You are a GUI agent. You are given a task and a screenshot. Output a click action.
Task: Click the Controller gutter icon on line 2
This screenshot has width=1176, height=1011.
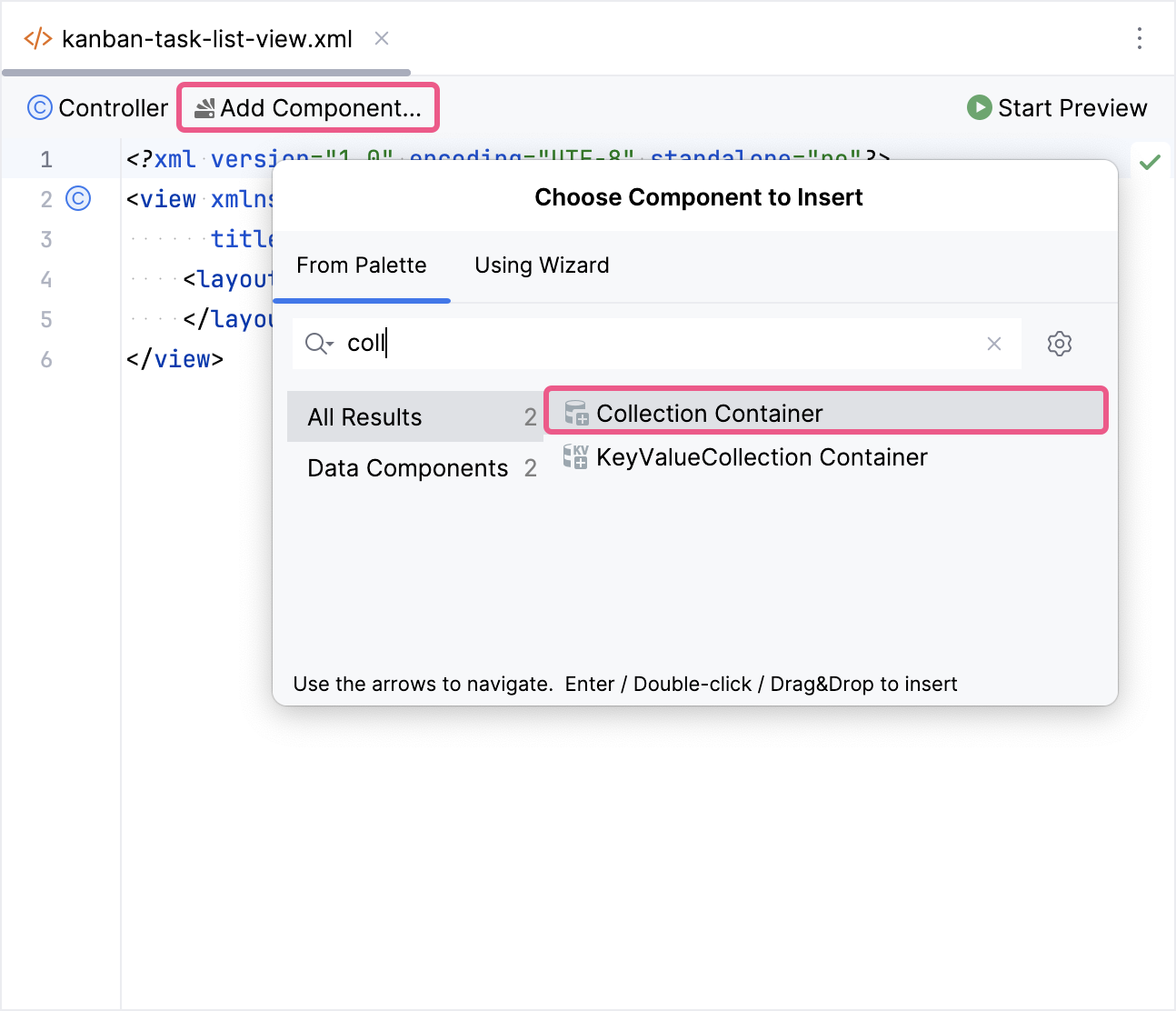point(78,199)
